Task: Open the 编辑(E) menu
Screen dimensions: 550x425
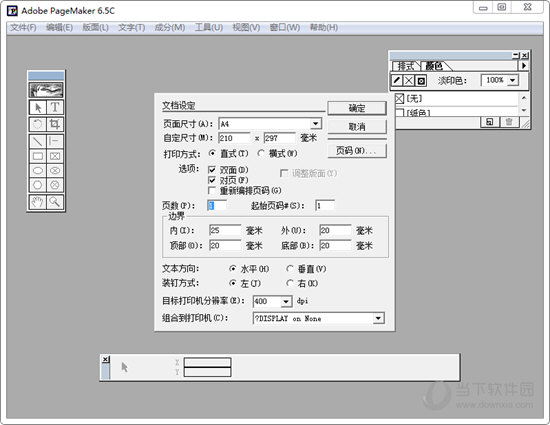Action: pyautogui.click(x=59, y=28)
